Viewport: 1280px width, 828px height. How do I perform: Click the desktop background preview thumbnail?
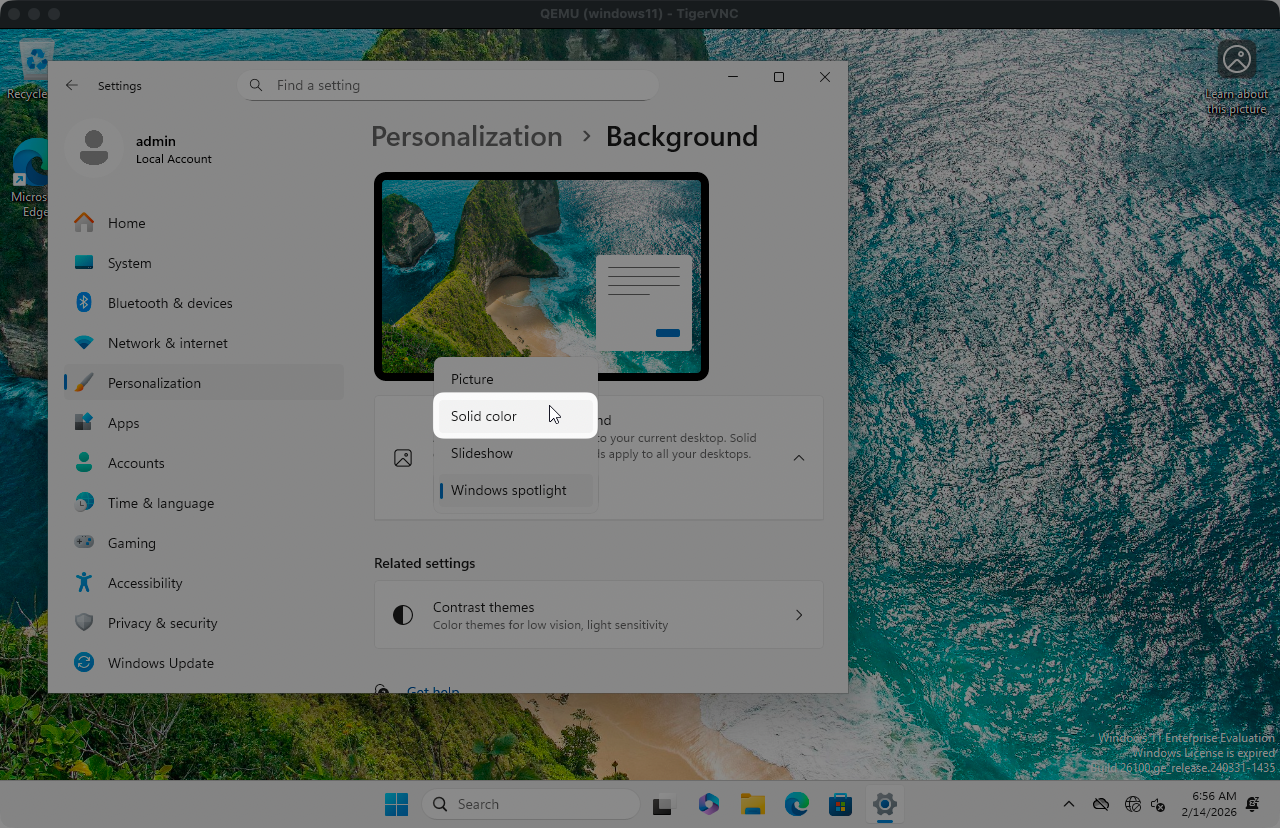pos(541,276)
